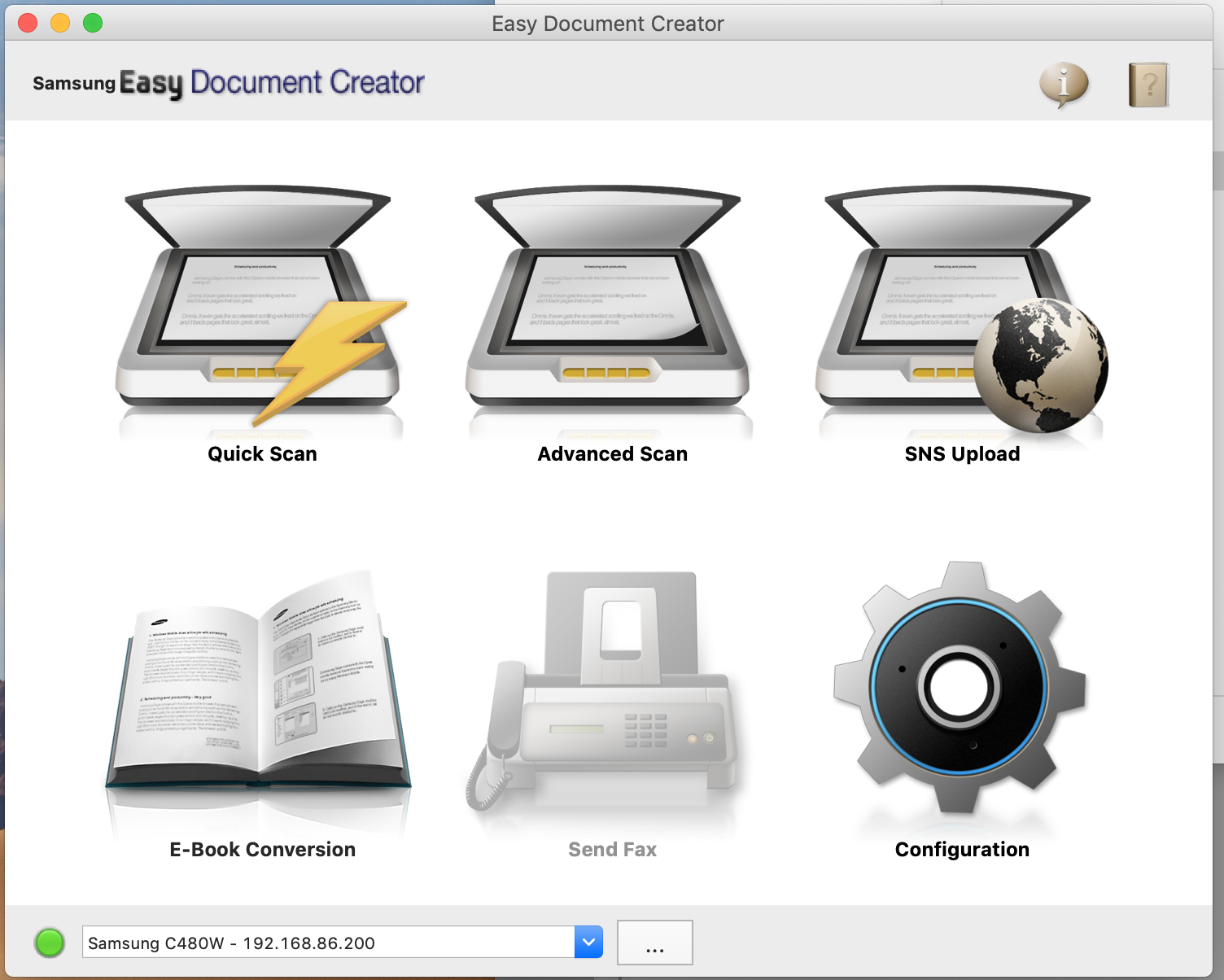This screenshot has width=1224, height=980.
Task: Click the Send Fax label
Action: click(x=612, y=850)
